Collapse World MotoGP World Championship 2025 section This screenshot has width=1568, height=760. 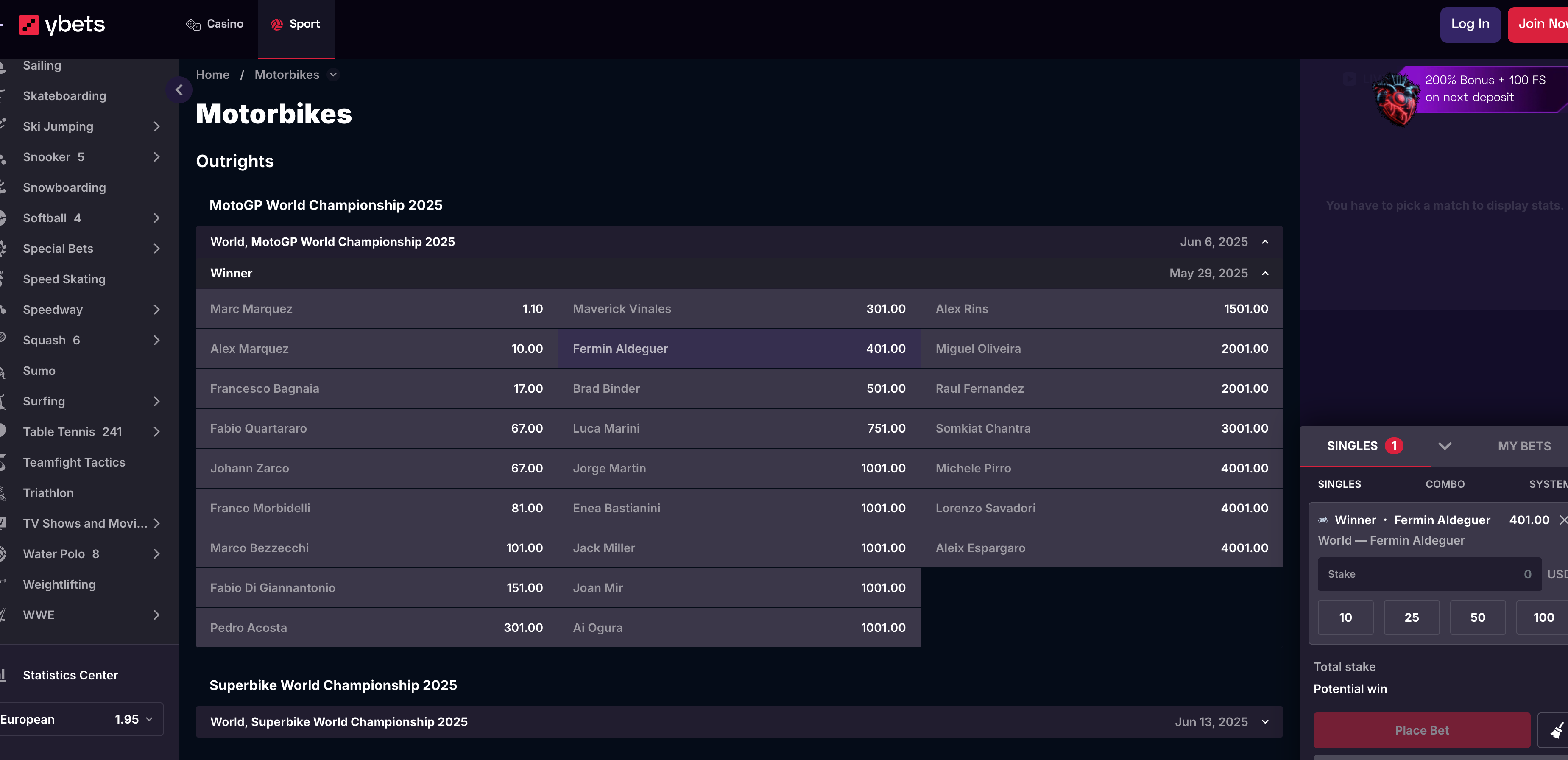(x=1266, y=242)
